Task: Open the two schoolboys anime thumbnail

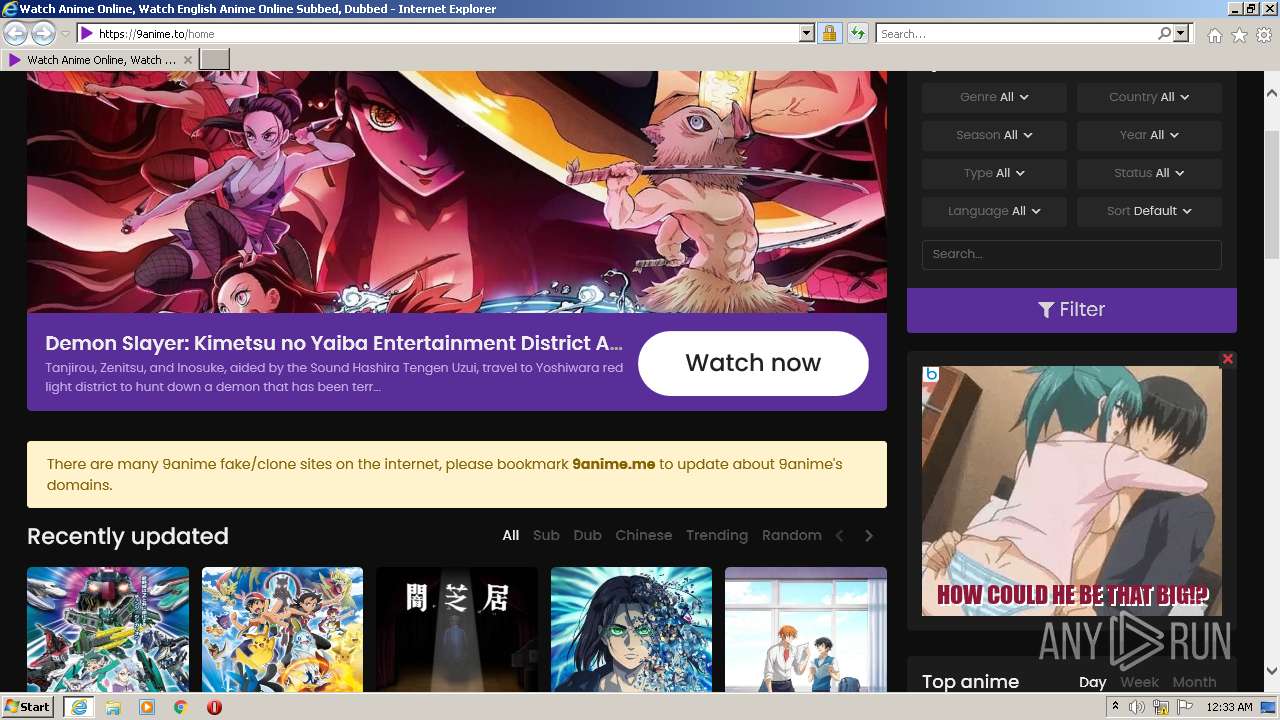Action: click(x=806, y=629)
